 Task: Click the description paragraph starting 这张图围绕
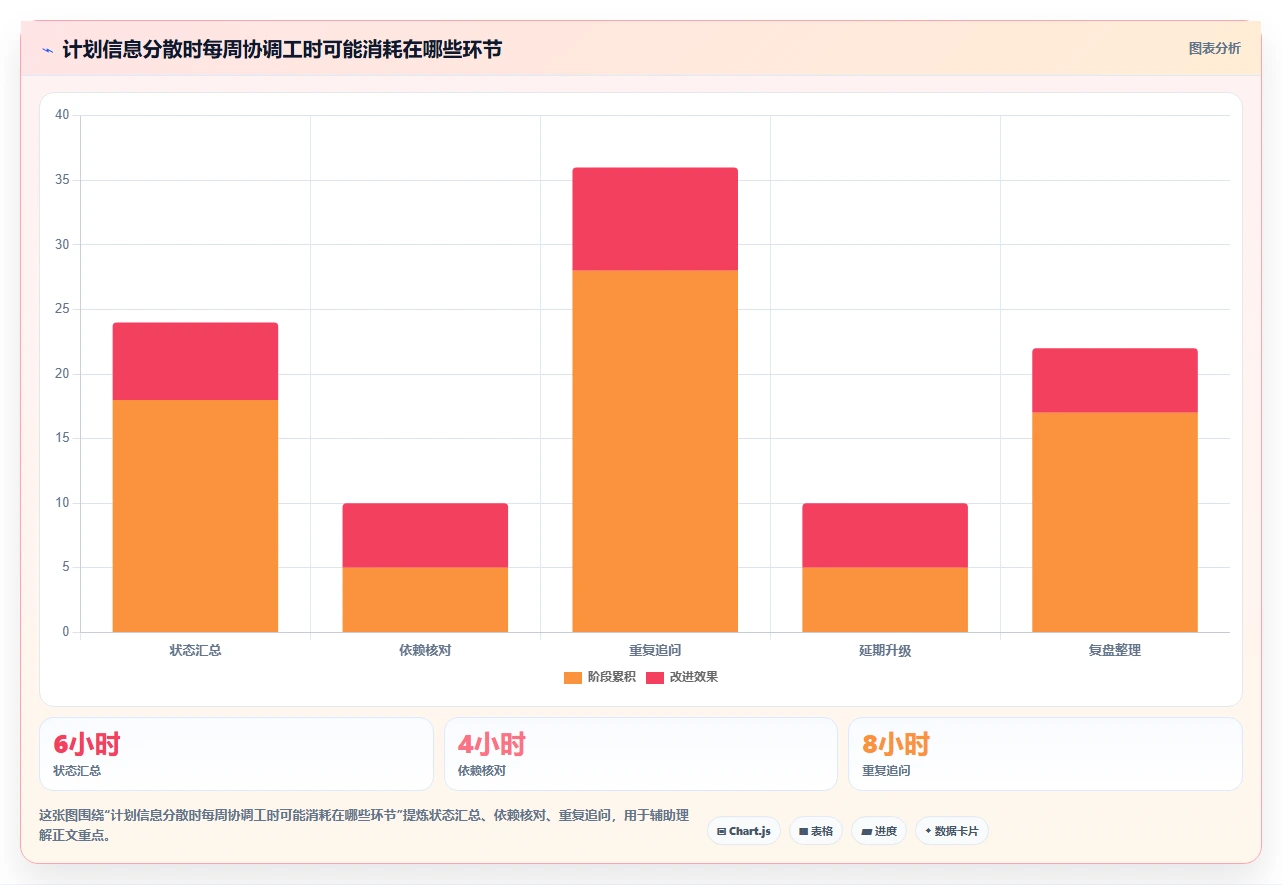(364, 825)
